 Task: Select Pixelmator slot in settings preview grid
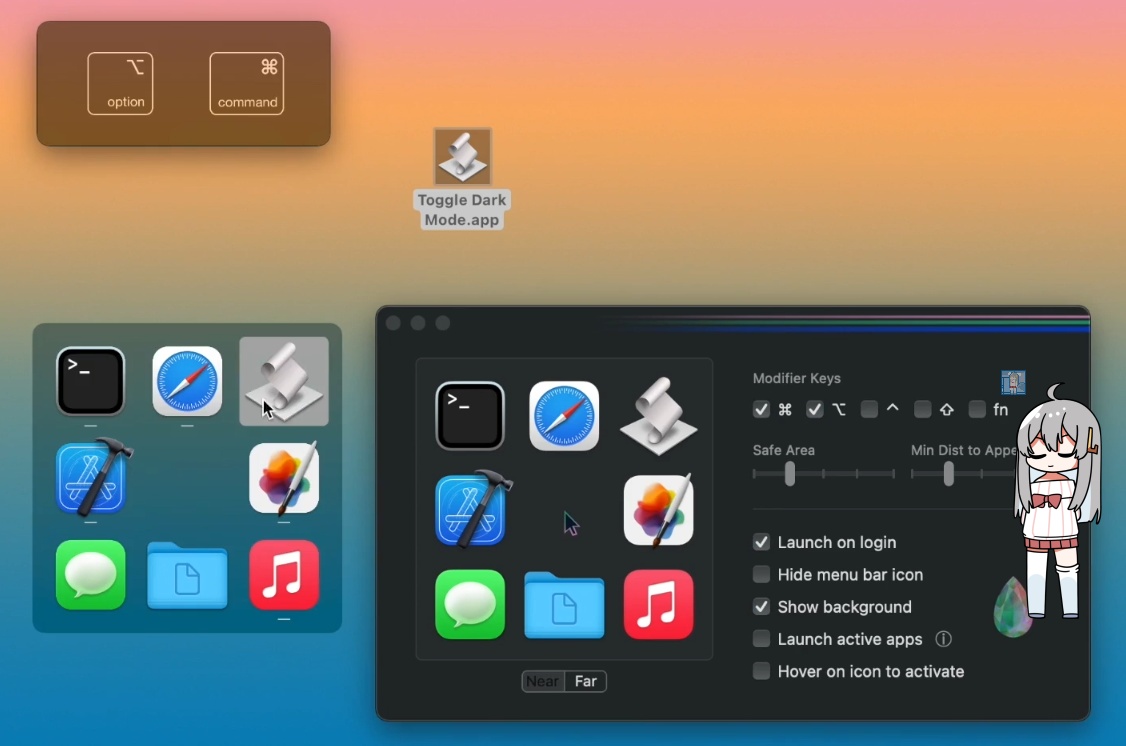(659, 509)
